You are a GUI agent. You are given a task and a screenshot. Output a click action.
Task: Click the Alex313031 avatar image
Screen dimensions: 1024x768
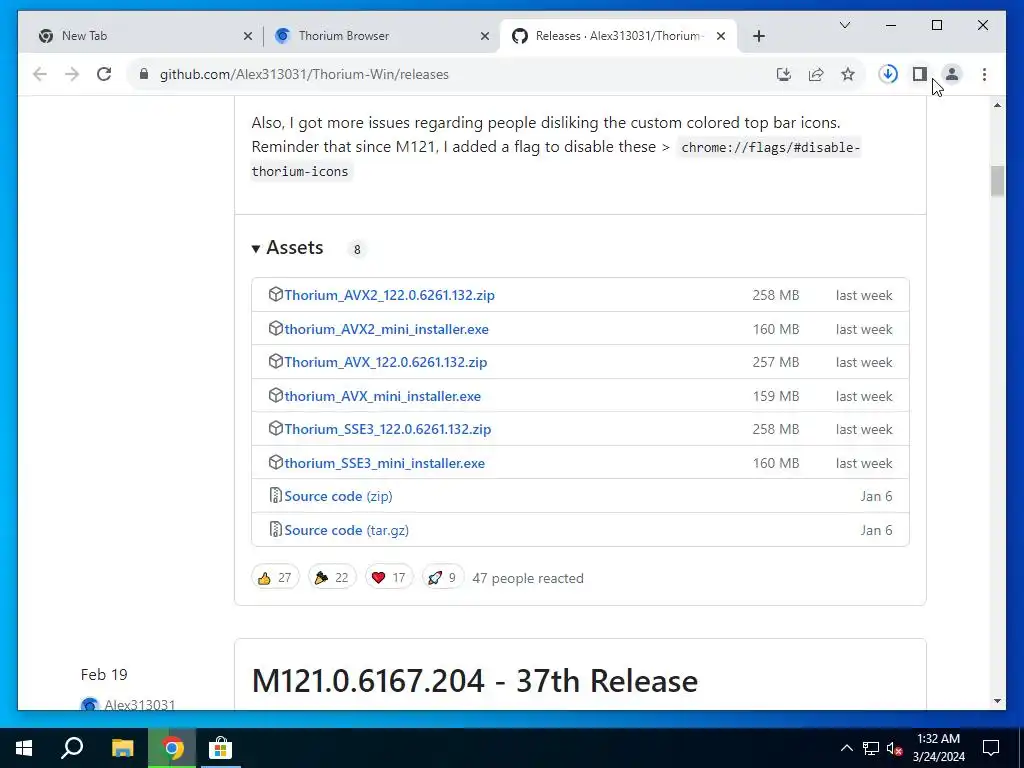[x=89, y=705]
